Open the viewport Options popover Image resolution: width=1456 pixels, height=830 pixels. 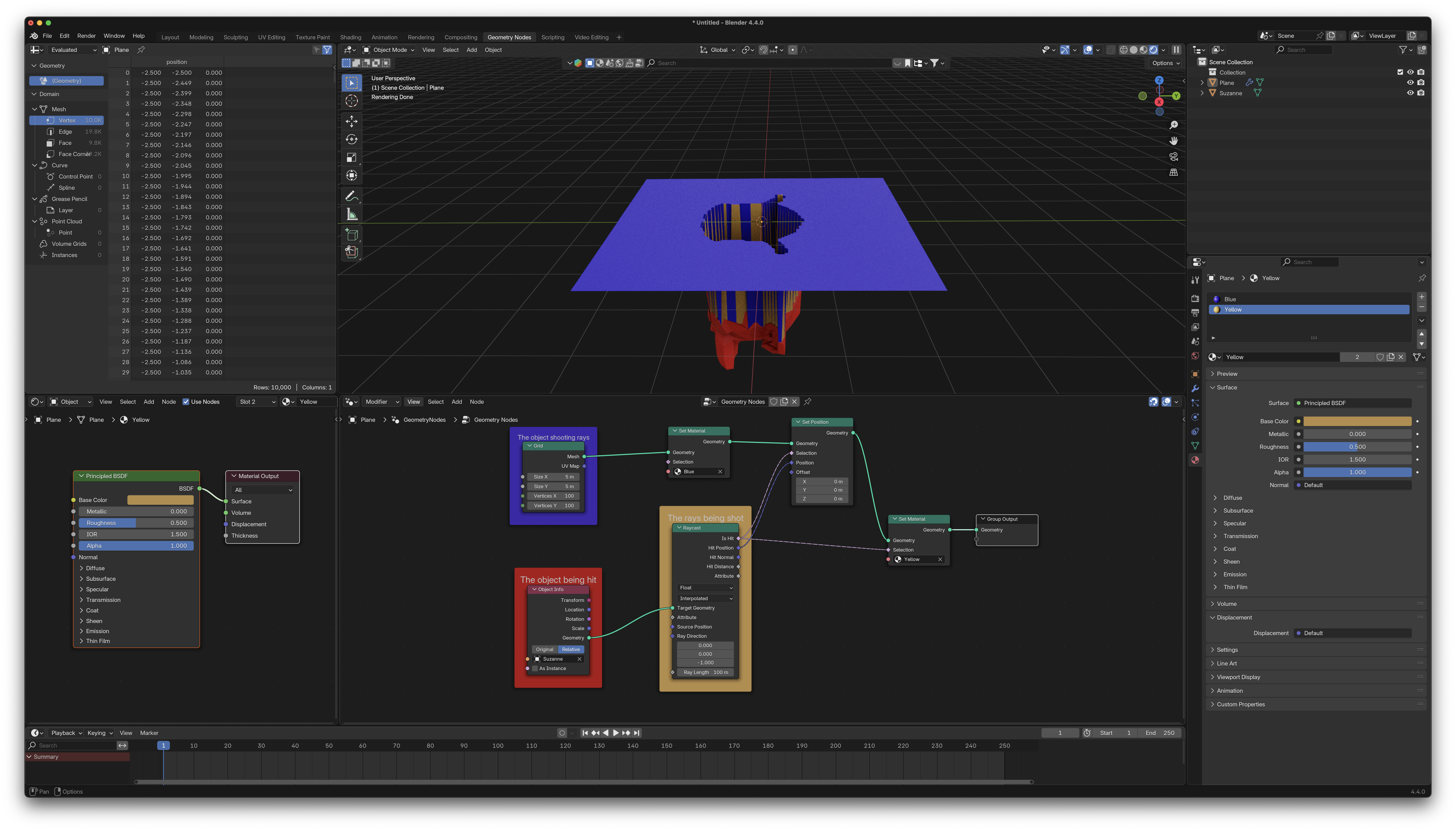1165,63
